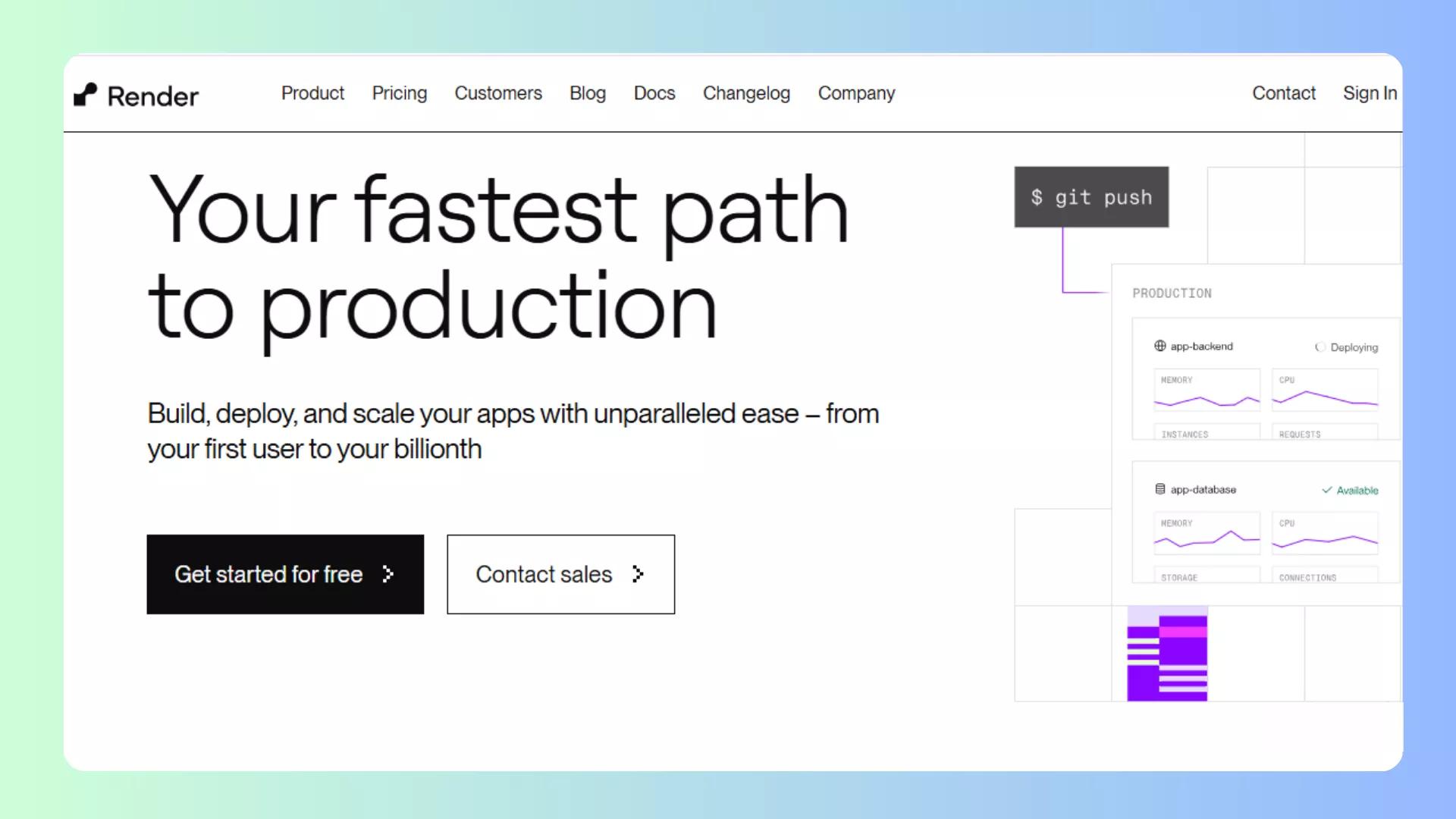1456x819 pixels.
Task: Open the Company menu
Action: pos(856,93)
